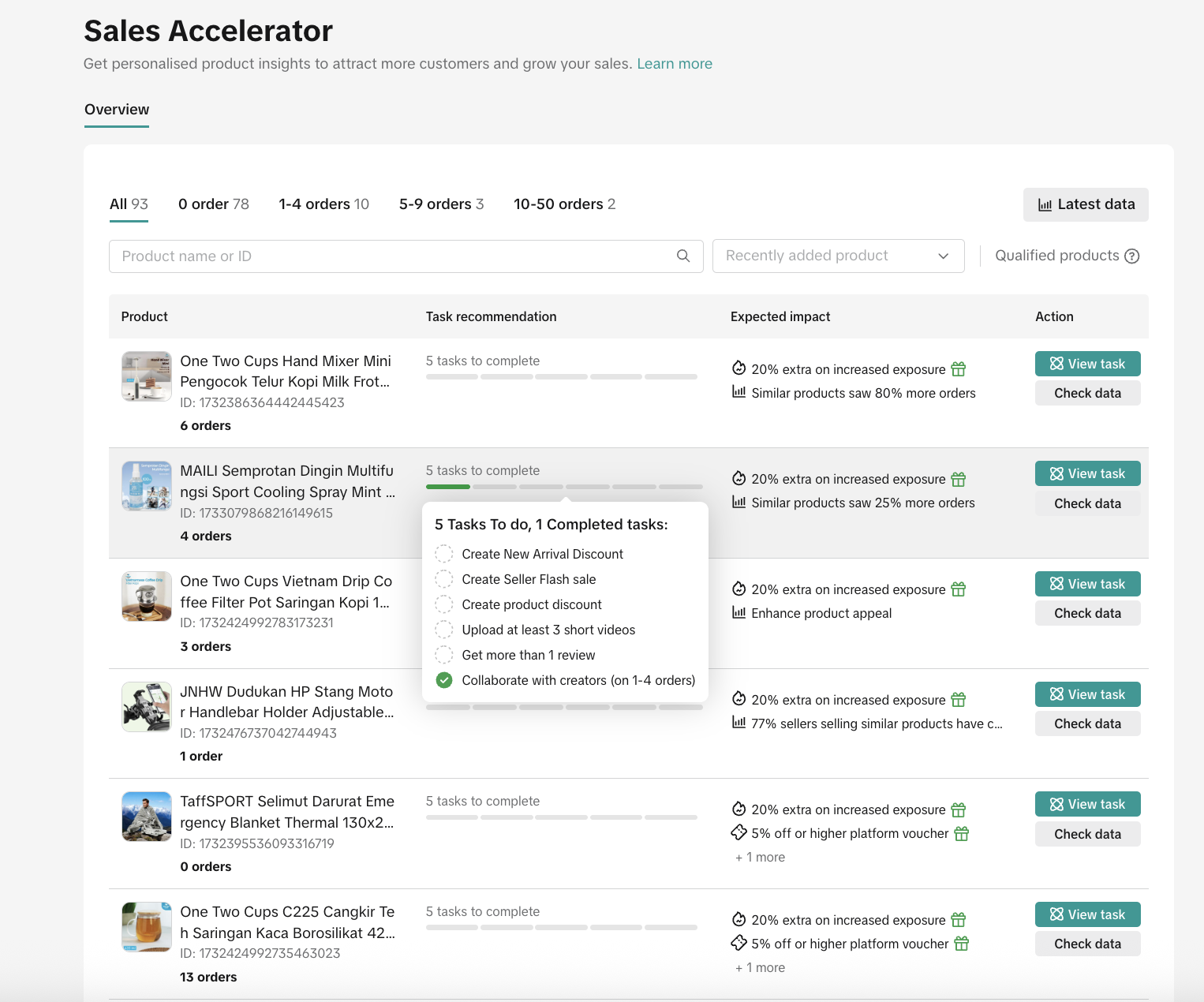Click exposure icon in Vietnam Drip row

click(738, 589)
